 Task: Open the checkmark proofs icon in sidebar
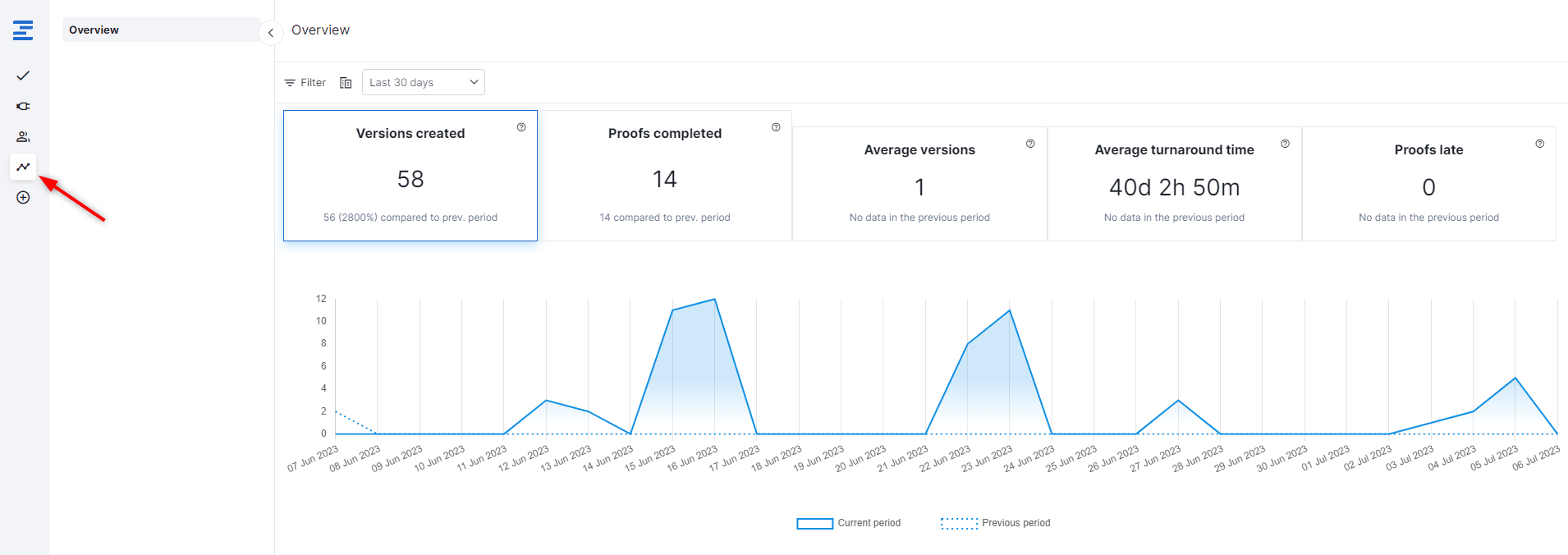[23, 76]
